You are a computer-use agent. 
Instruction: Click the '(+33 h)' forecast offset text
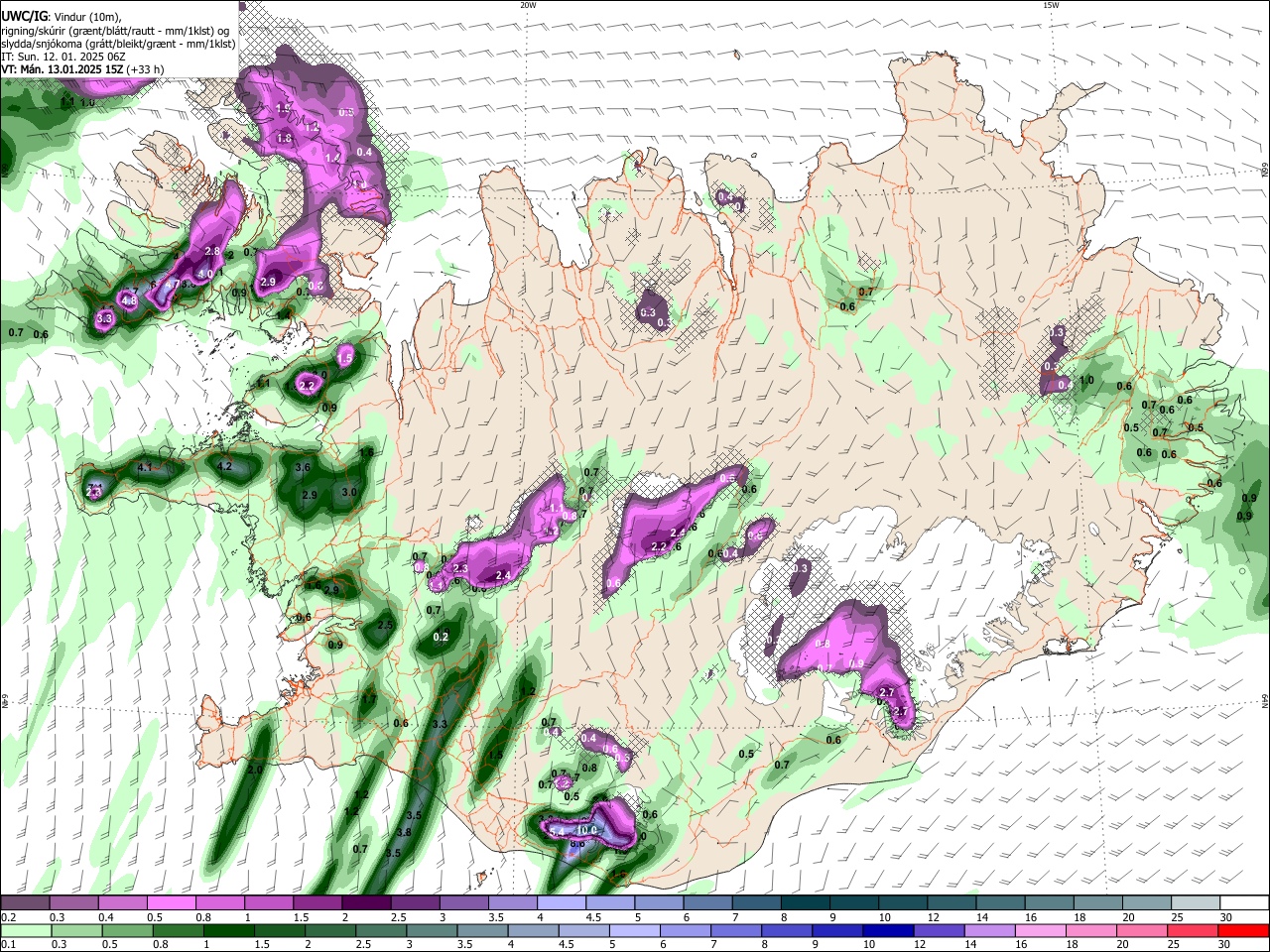click(146, 69)
